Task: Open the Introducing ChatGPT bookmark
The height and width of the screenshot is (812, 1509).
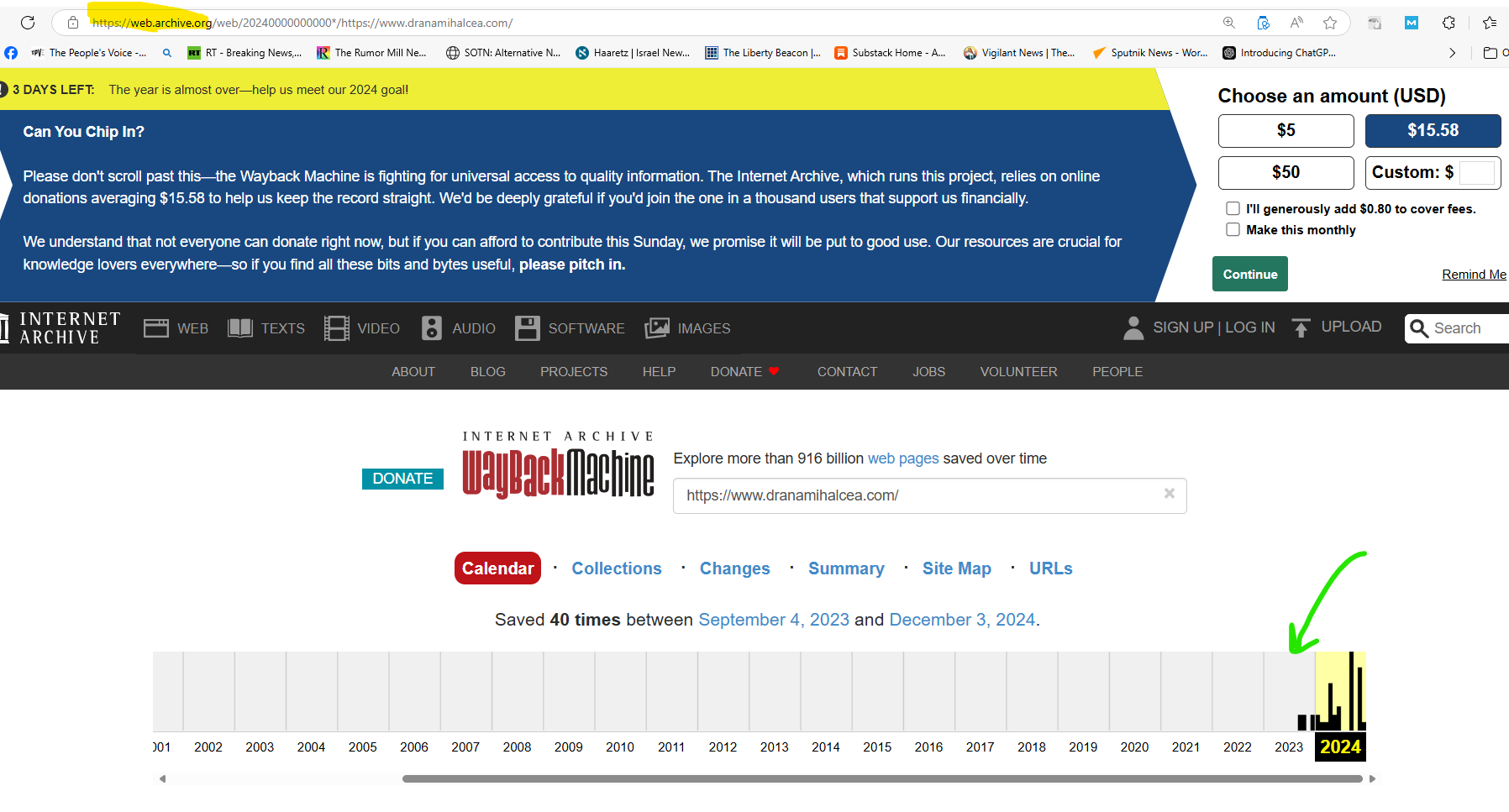Action: [x=1279, y=53]
